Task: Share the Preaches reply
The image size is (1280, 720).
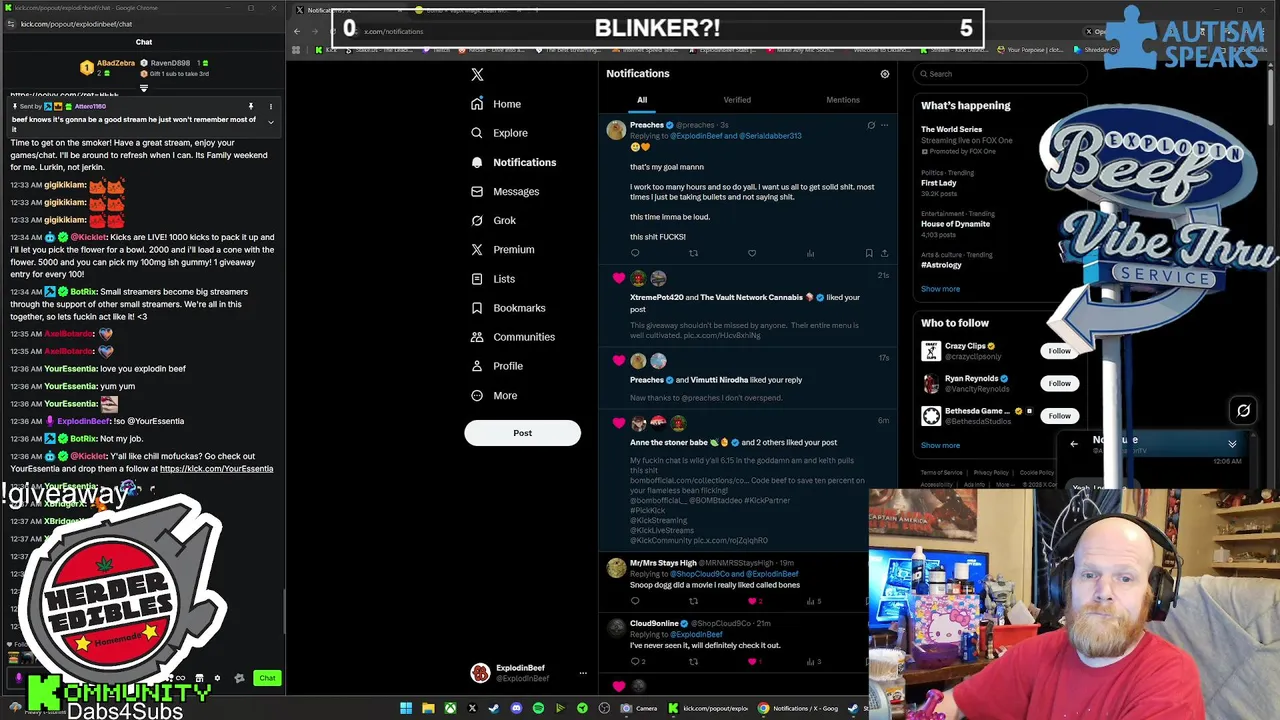Action: (884, 253)
